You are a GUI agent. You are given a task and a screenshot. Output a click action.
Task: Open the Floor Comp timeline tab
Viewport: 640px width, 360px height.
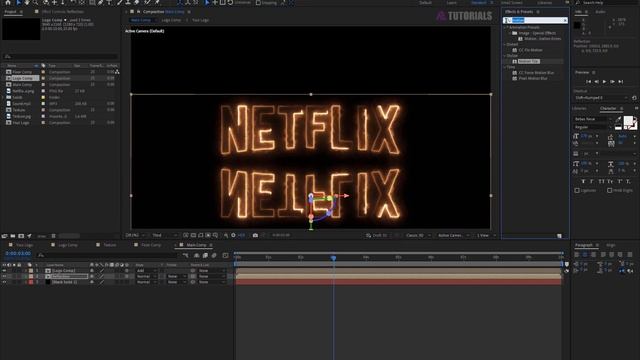click(151, 245)
